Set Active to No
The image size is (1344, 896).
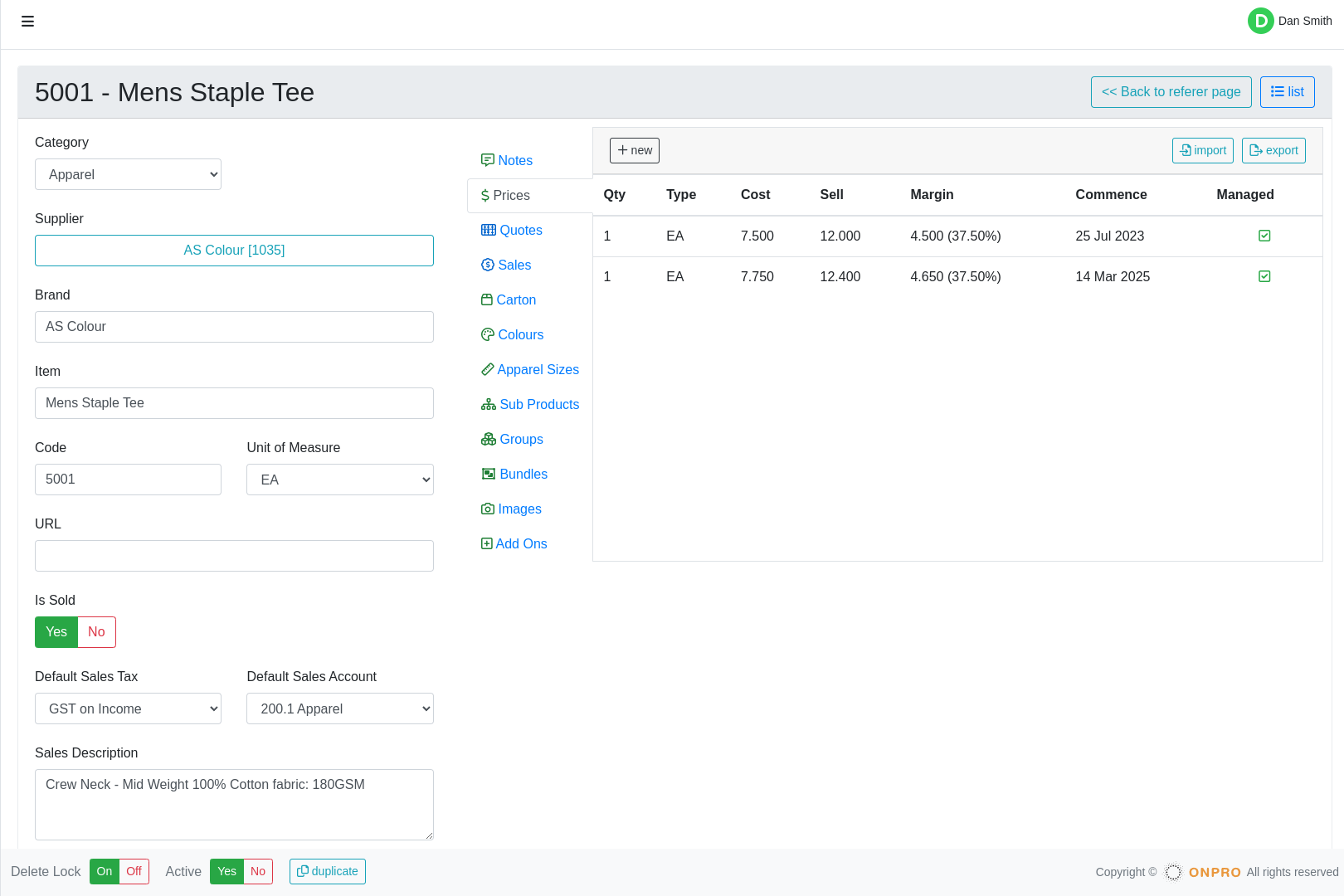tap(258, 871)
